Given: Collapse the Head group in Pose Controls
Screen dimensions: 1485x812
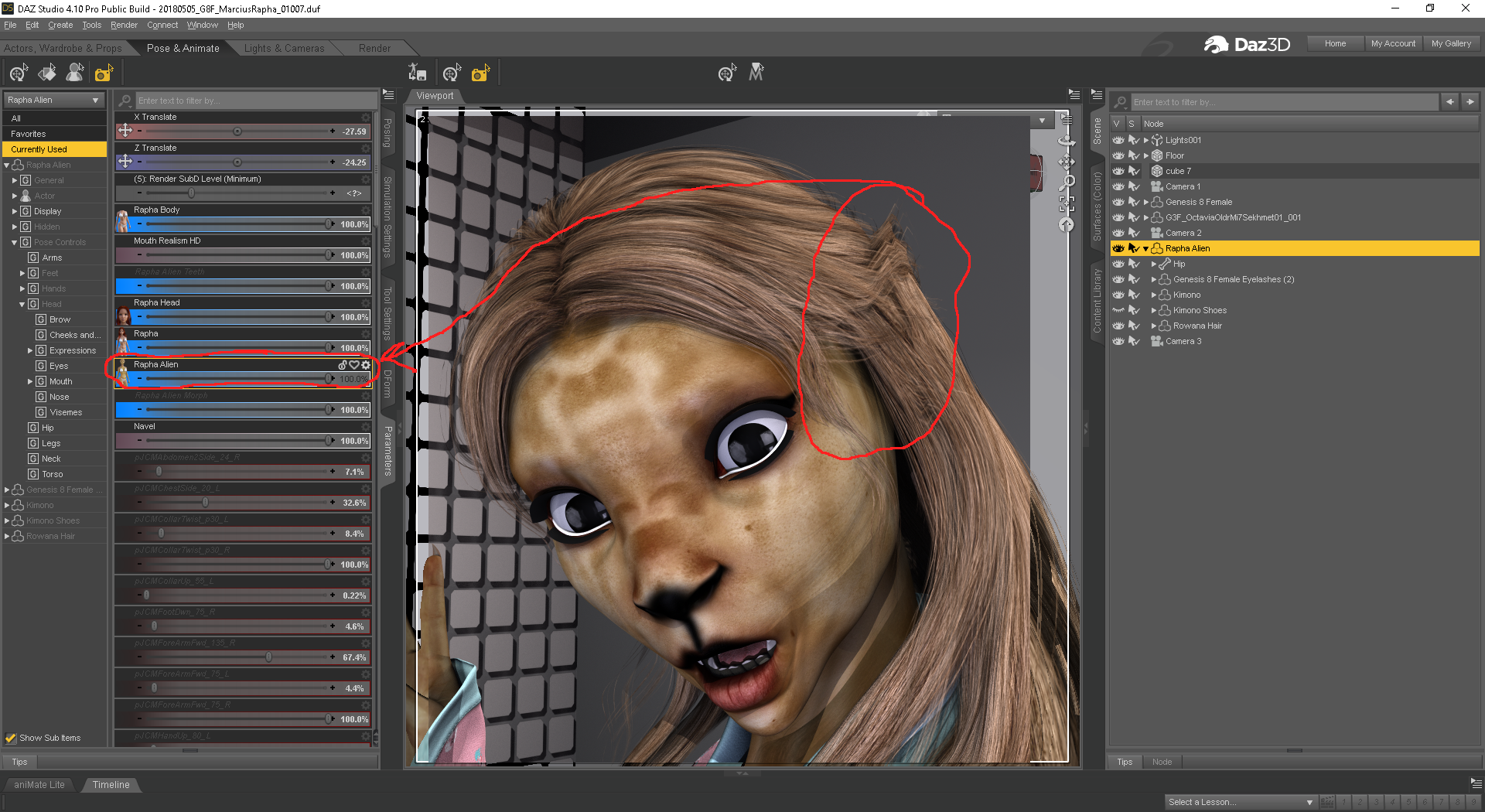Looking at the screenshot, I should [22, 304].
